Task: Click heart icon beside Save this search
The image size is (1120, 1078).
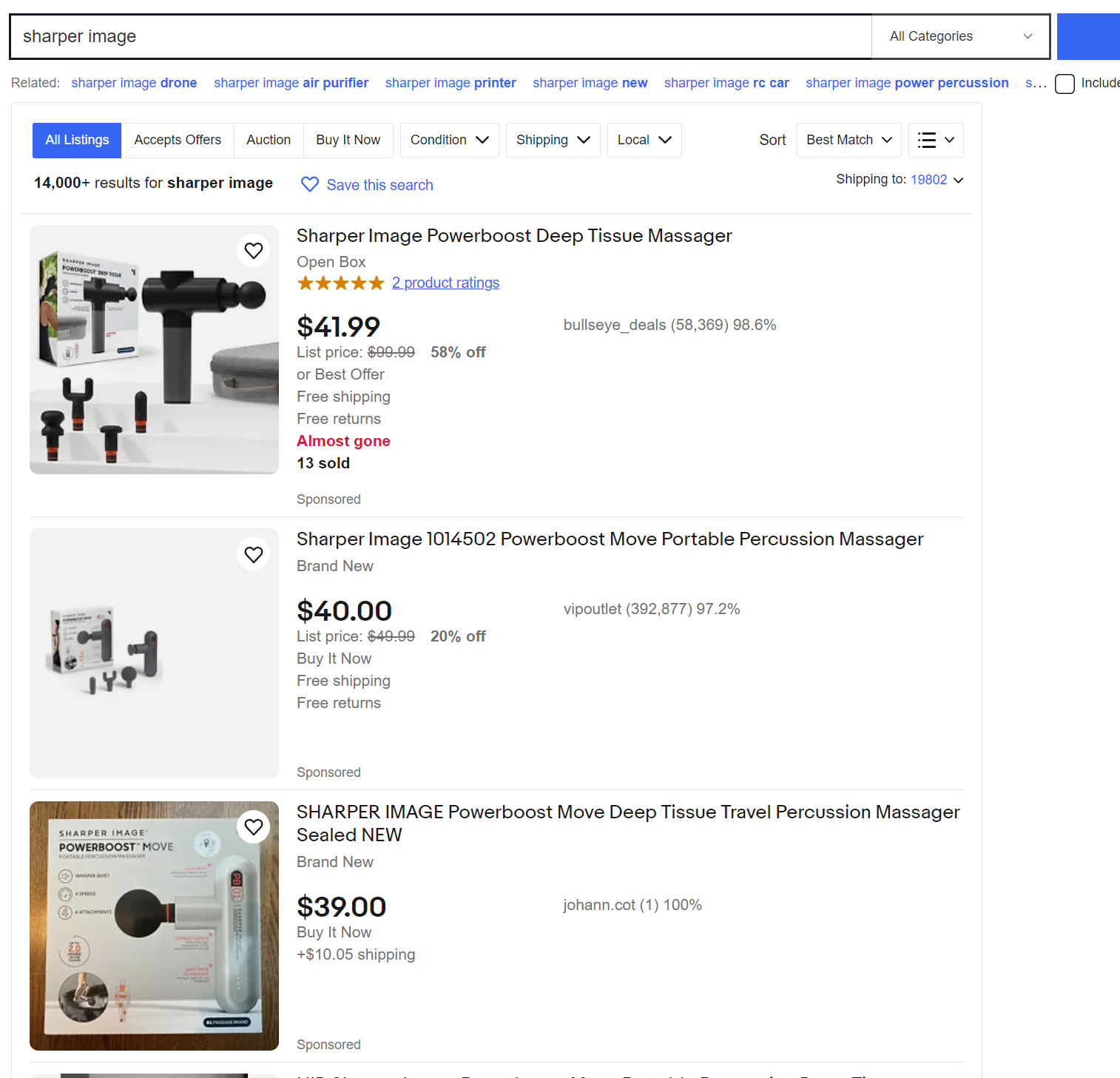Action: [x=310, y=184]
